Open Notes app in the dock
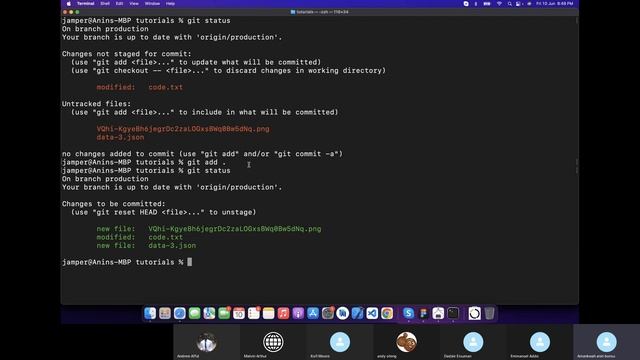This screenshot has width=640, height=360. 268,313
